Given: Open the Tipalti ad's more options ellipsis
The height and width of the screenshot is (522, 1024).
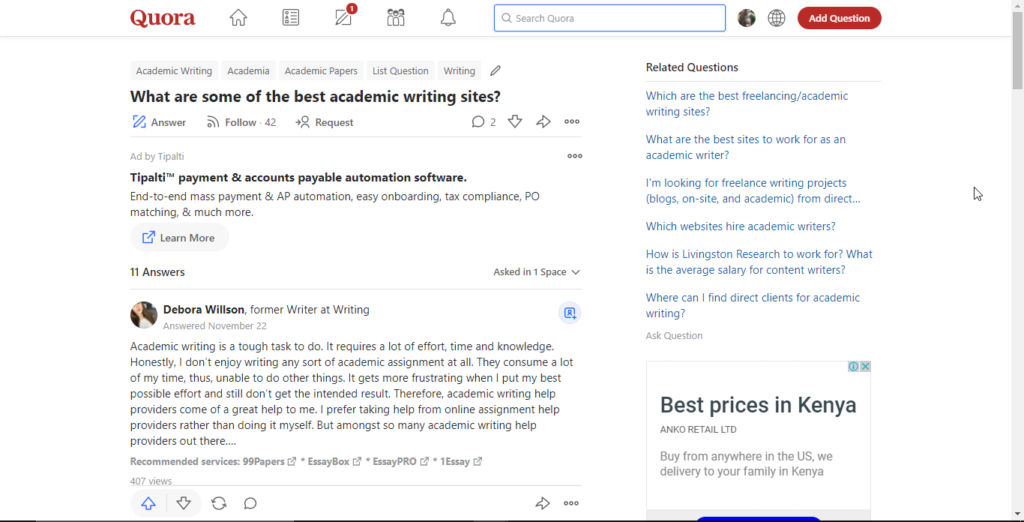Looking at the screenshot, I should (575, 156).
